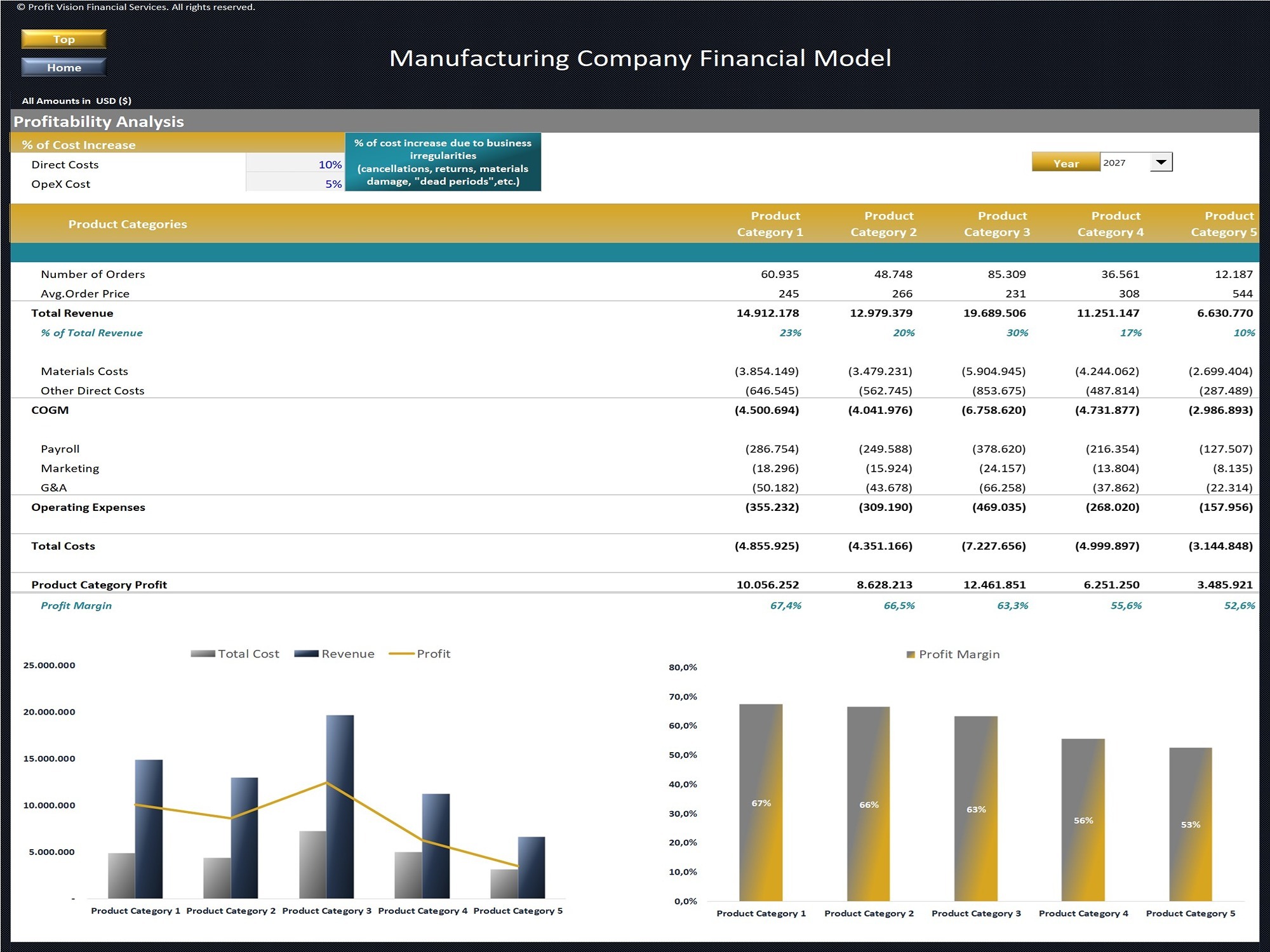Click the 53% profit margin bar

1191,824
